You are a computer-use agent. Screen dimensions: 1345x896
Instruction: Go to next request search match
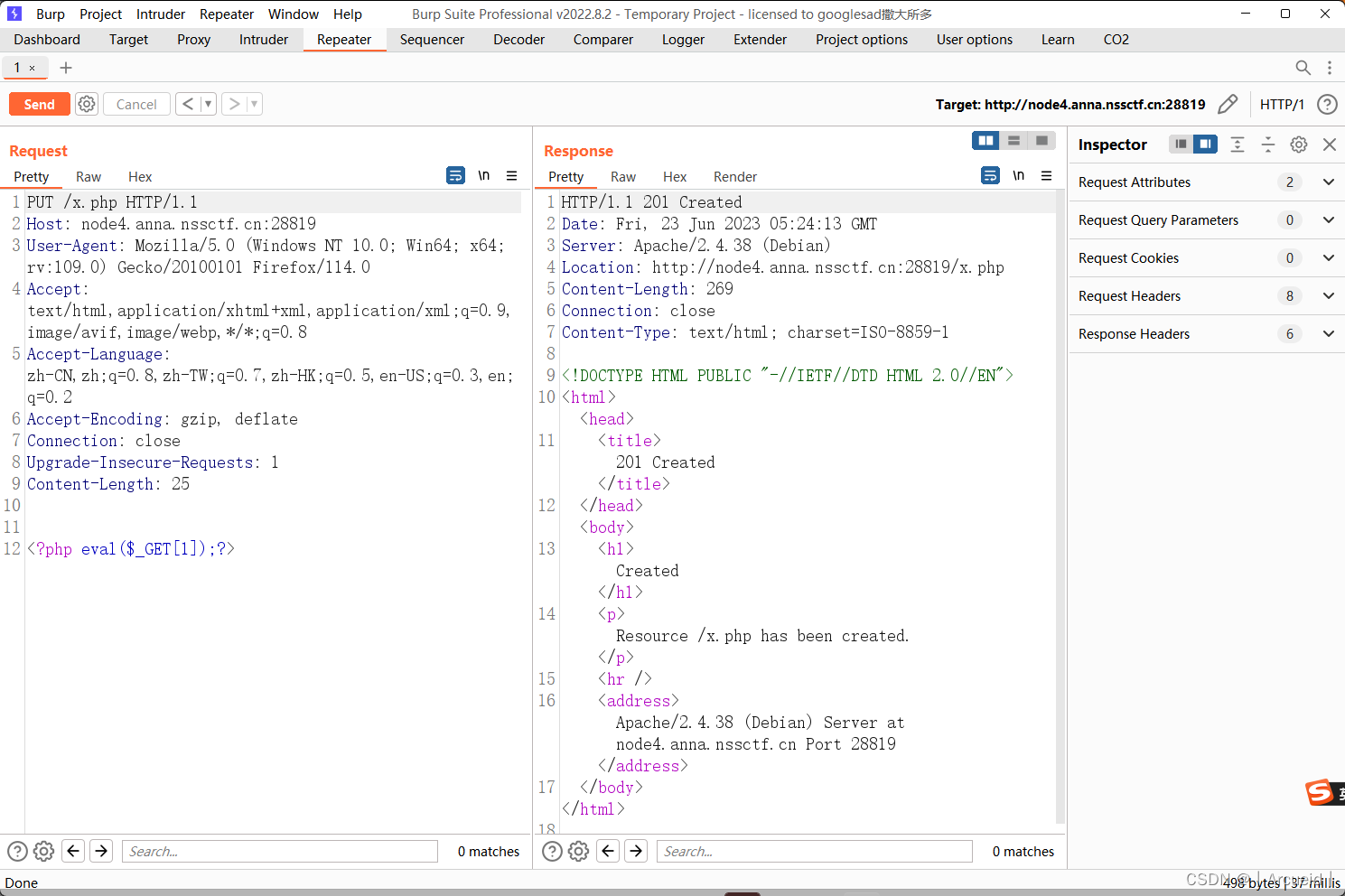pyautogui.click(x=102, y=851)
